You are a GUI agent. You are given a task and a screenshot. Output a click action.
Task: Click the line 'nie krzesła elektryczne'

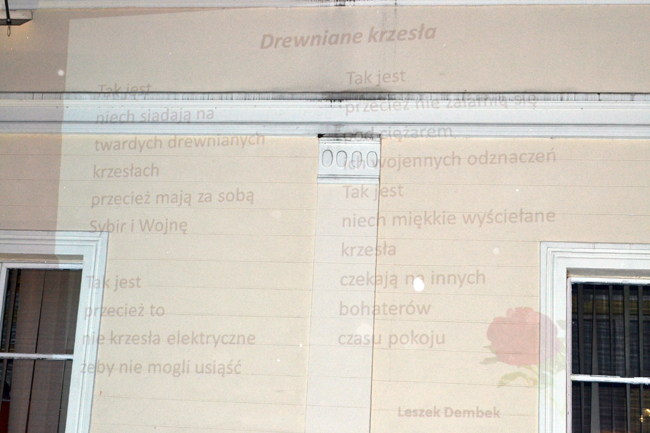[x=169, y=338]
